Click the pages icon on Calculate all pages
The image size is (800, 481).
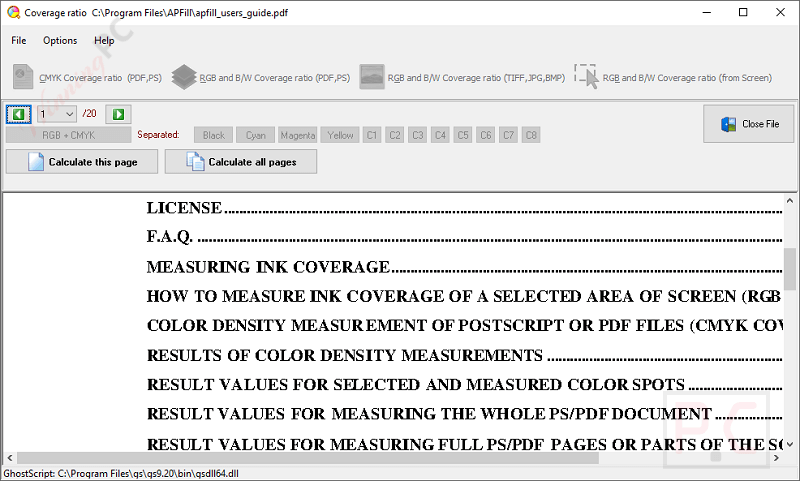tap(195, 162)
